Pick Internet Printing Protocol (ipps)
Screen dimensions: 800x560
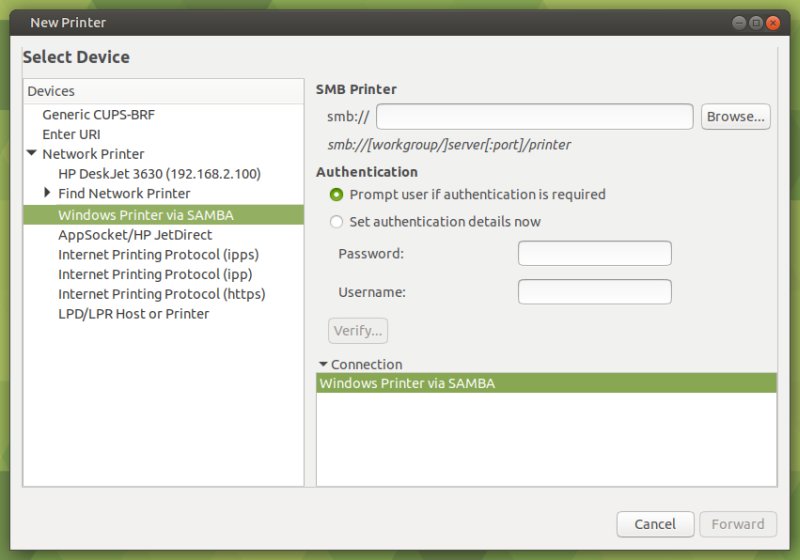[x=155, y=254]
